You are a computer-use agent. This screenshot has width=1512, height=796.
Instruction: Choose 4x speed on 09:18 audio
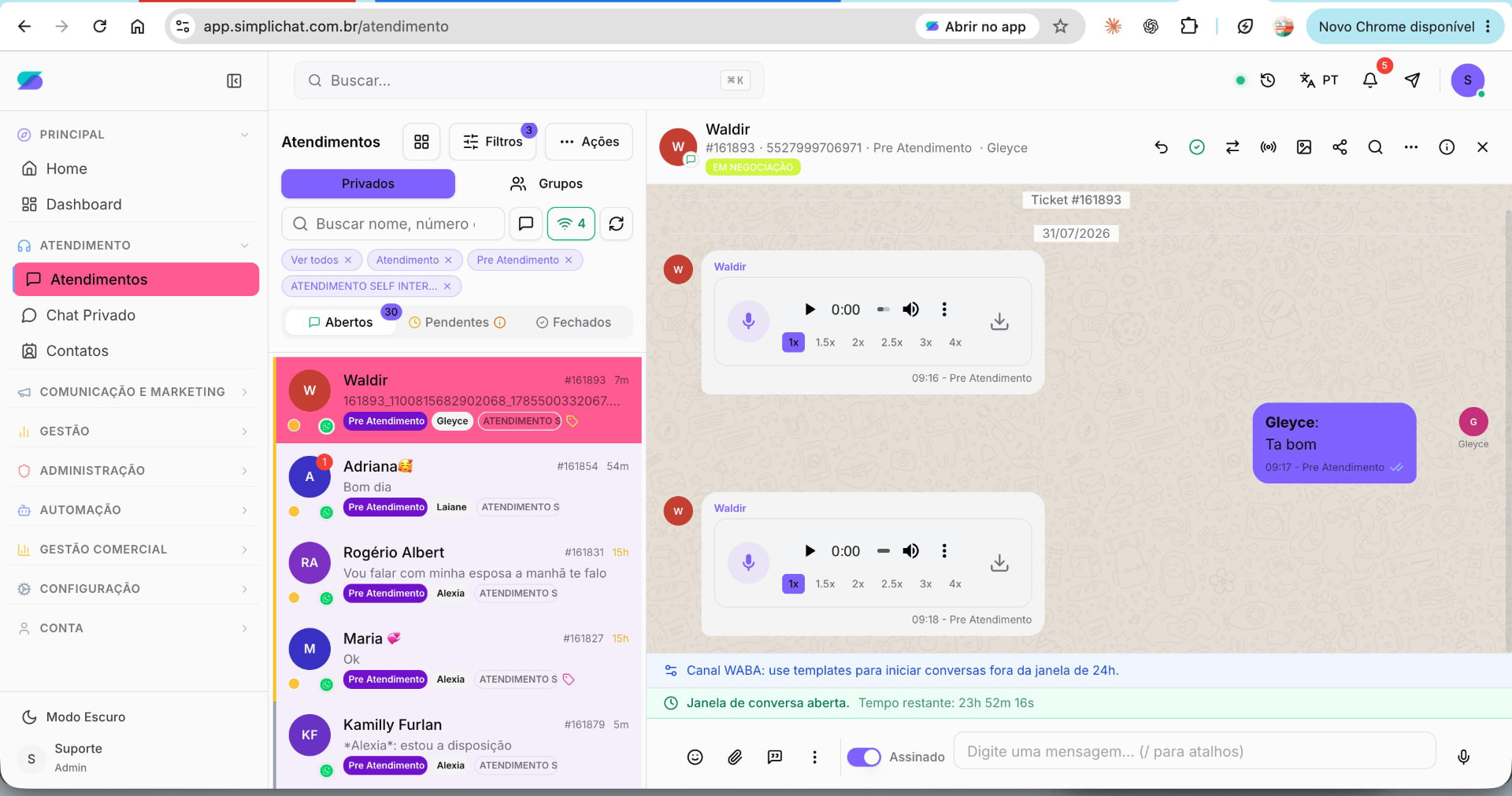pos(955,584)
